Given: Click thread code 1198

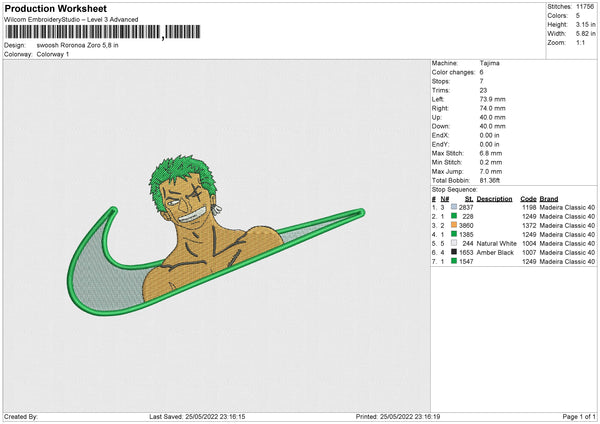Looking at the screenshot, I should click(x=529, y=207).
